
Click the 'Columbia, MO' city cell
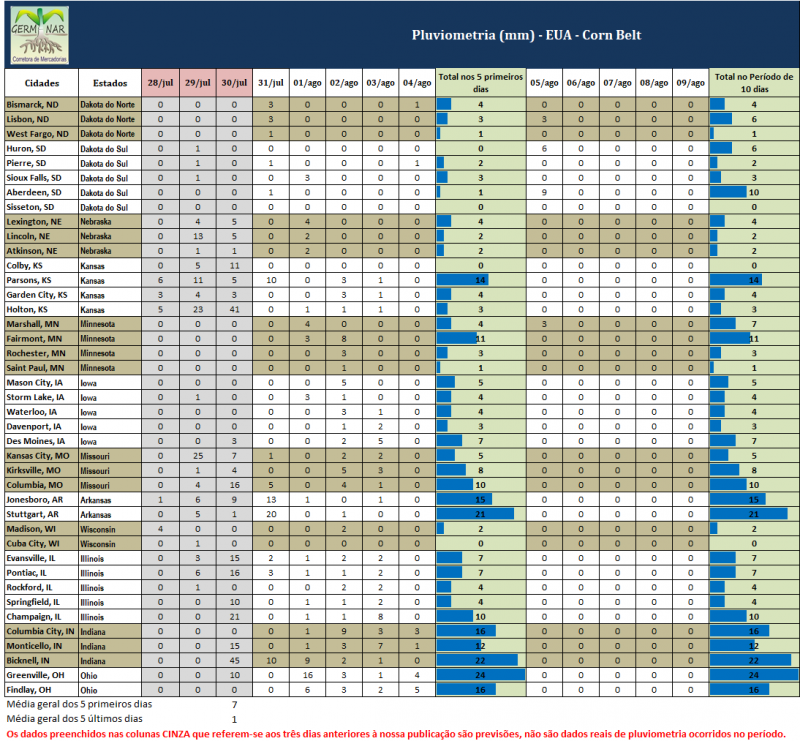42,485
